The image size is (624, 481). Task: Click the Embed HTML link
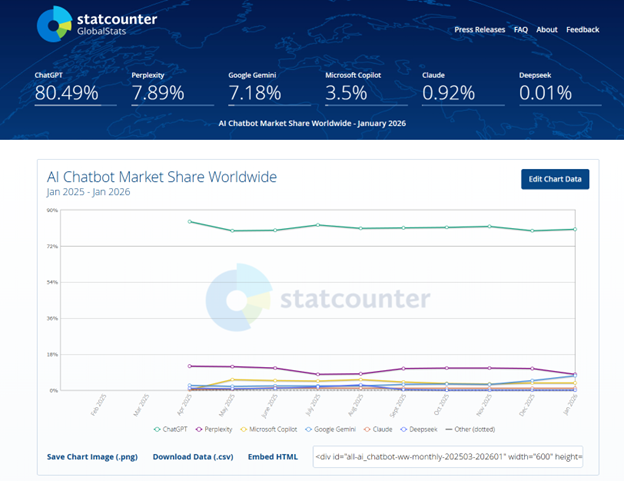click(x=273, y=457)
